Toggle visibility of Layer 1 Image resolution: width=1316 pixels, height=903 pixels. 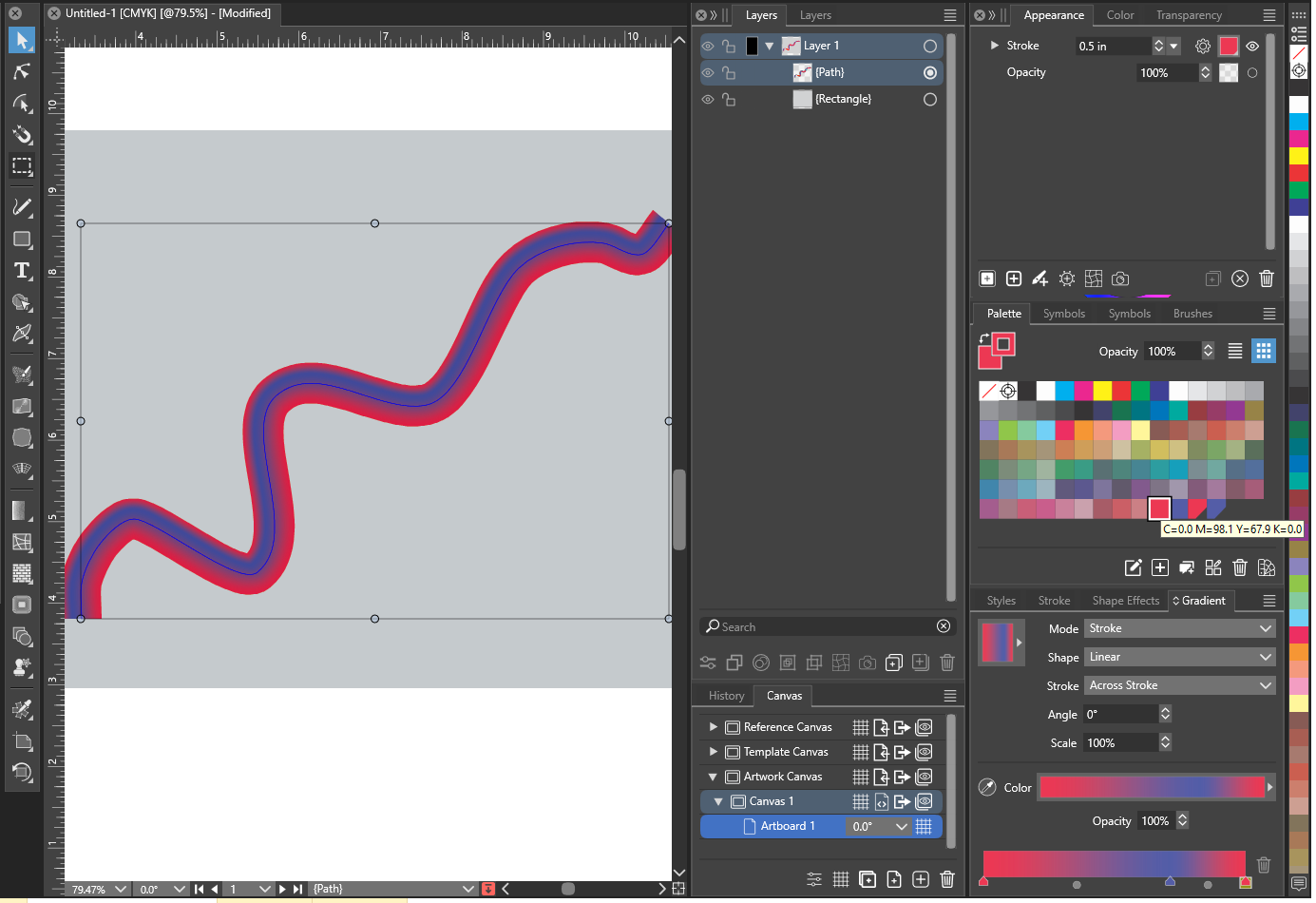pos(708,46)
